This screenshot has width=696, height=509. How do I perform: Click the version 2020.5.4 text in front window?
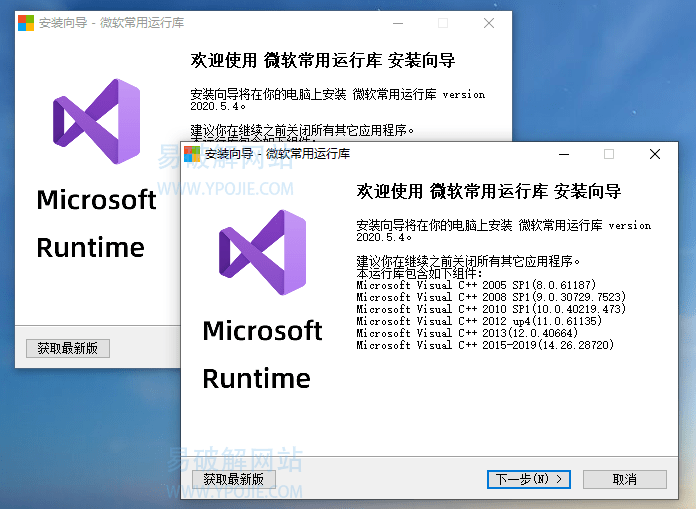(x=382, y=237)
